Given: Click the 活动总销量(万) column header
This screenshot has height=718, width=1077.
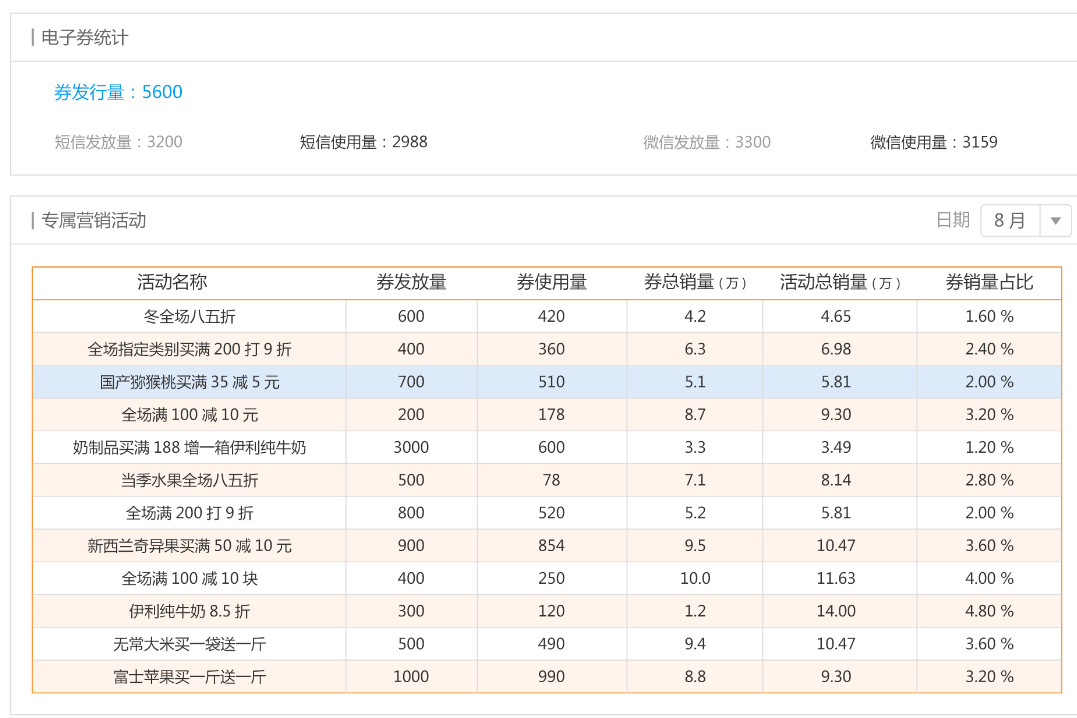Looking at the screenshot, I should [839, 282].
